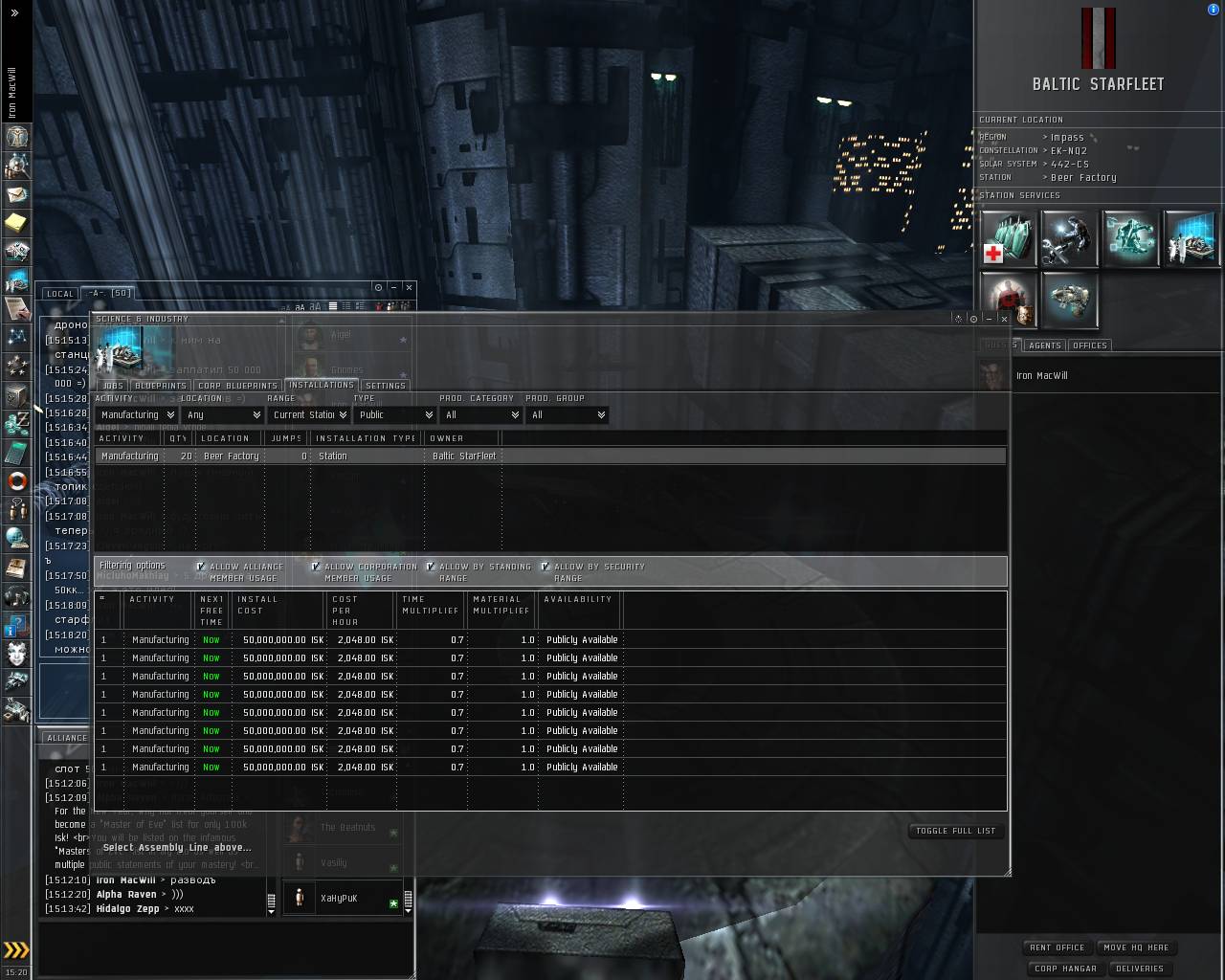This screenshot has height=980, width=1225.
Task: Open the Channels speech-bubble people icon
Action: coord(16,510)
